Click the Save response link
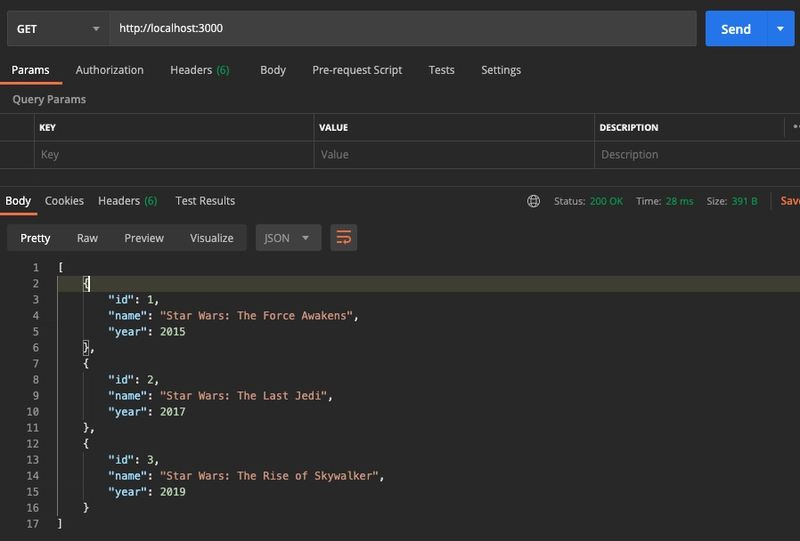The width and height of the screenshot is (800, 541). [x=790, y=201]
